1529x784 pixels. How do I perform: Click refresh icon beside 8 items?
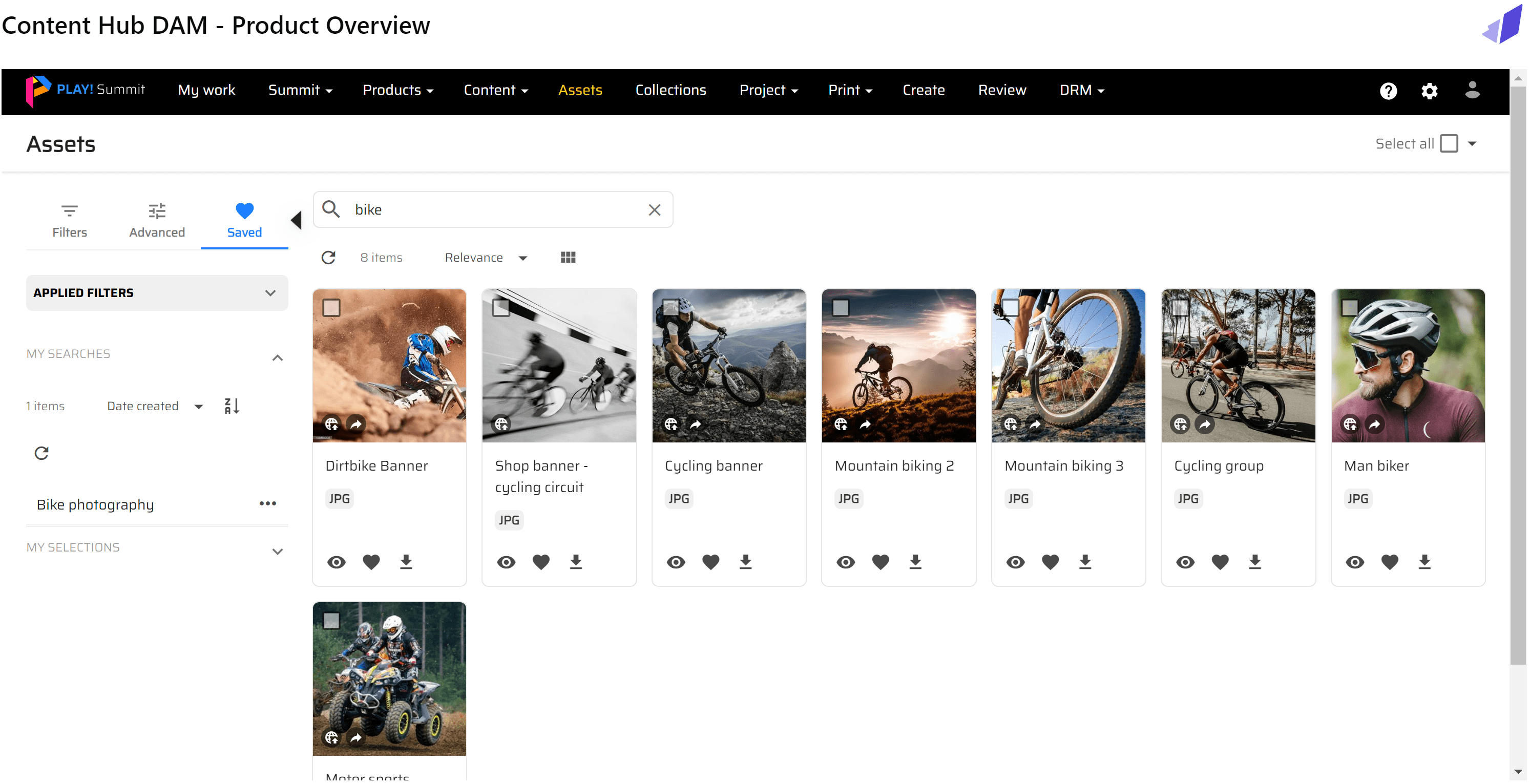[x=328, y=257]
